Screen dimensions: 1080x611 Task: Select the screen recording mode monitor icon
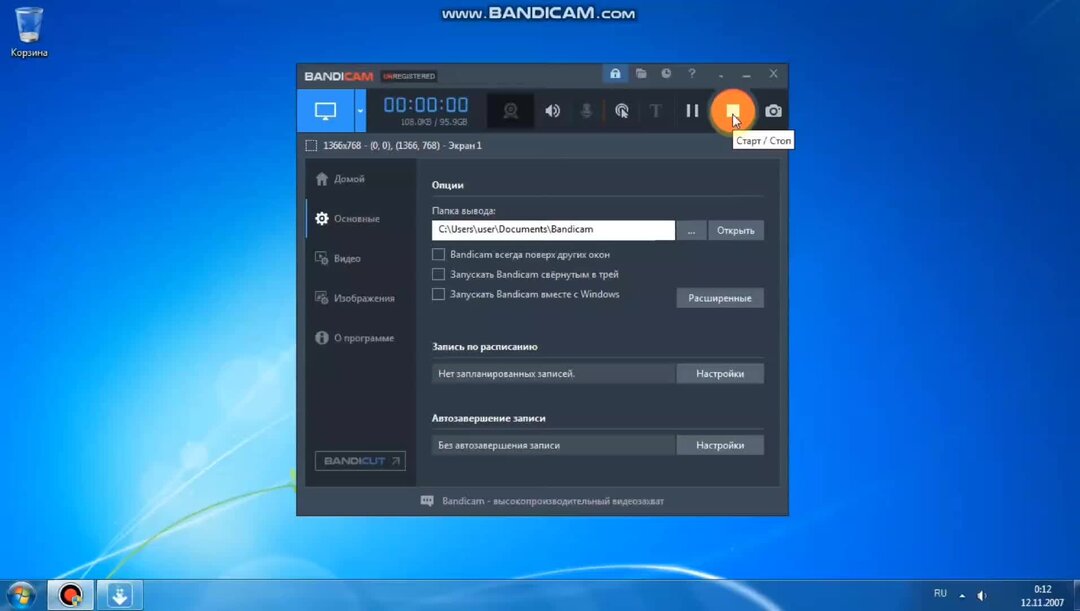tap(325, 111)
